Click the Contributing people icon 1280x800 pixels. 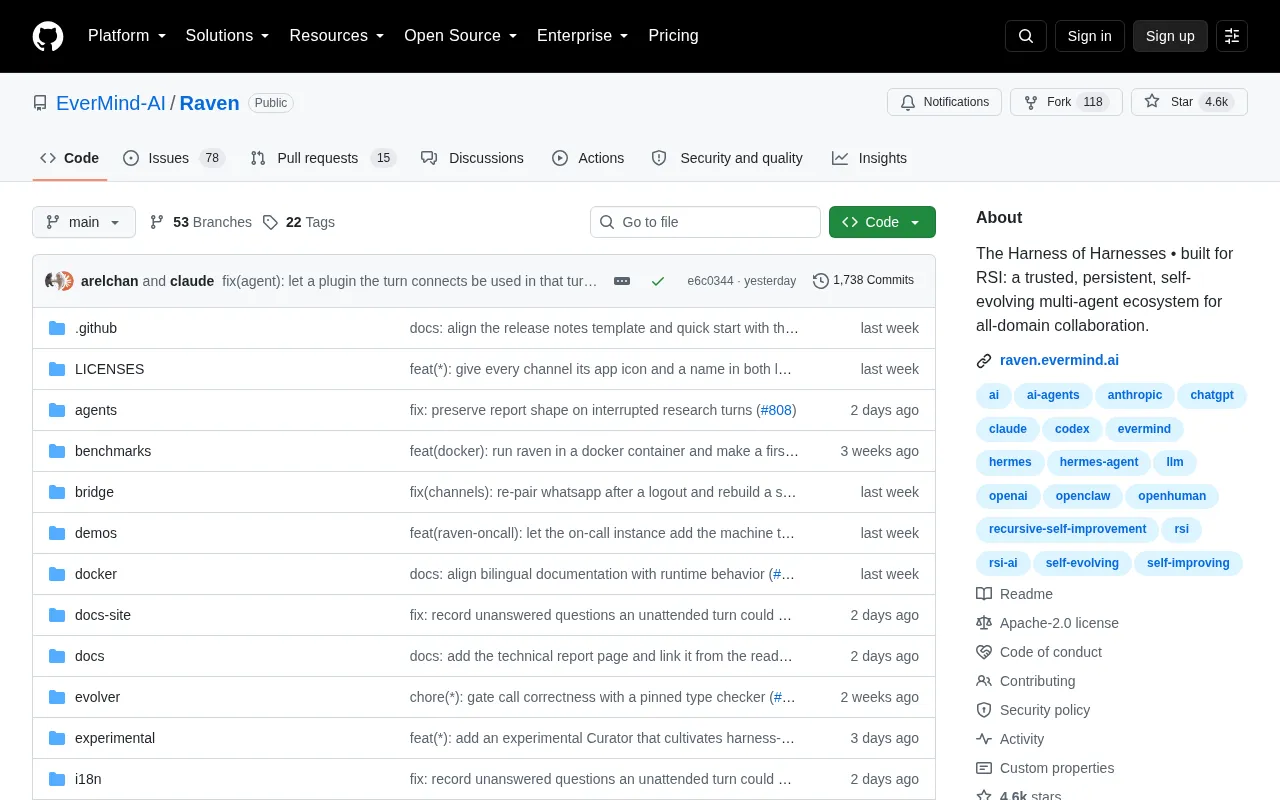pyautogui.click(x=984, y=681)
